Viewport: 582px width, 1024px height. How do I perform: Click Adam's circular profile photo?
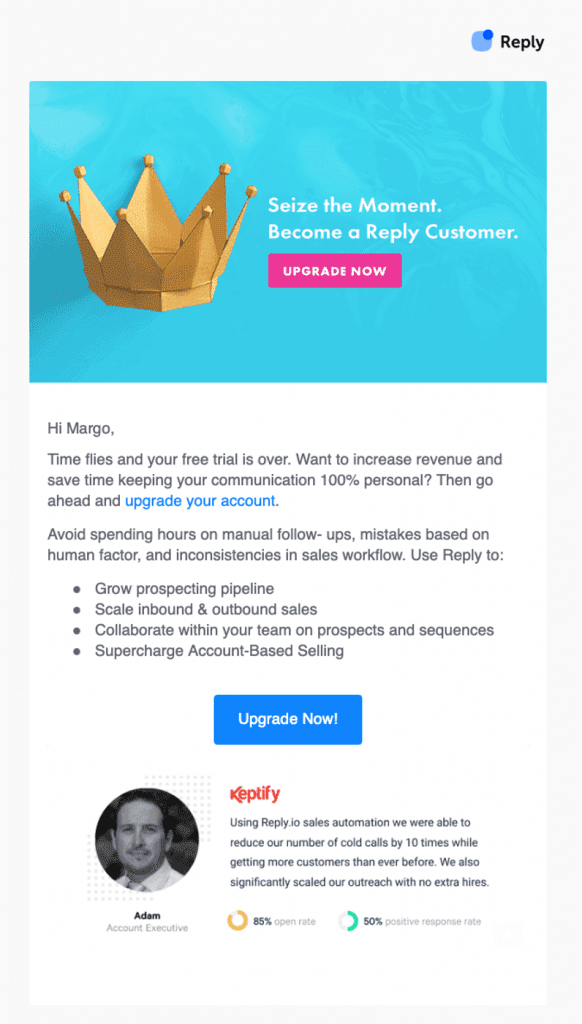tap(146, 843)
